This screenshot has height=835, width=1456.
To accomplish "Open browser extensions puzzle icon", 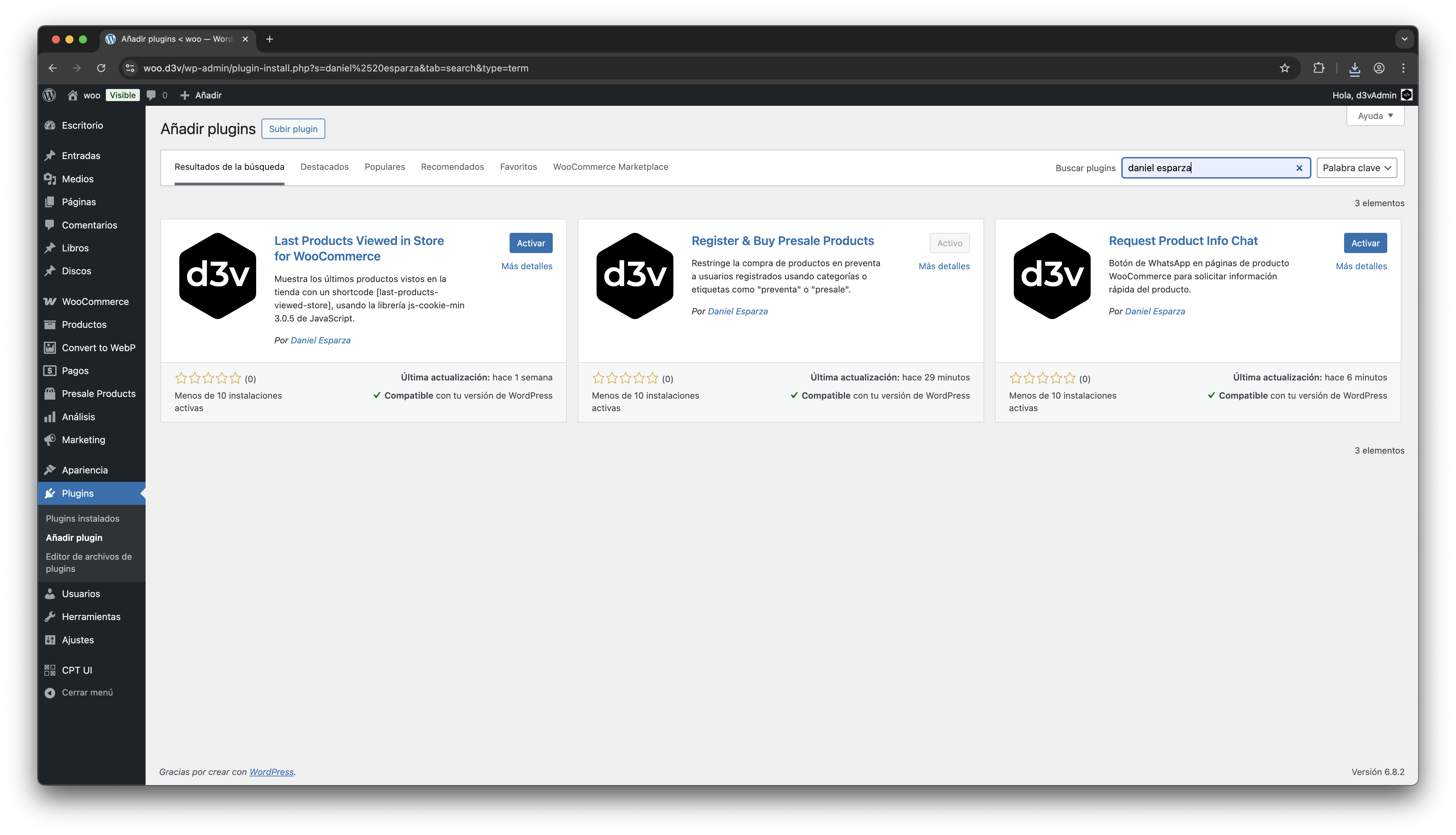I will coord(1318,68).
